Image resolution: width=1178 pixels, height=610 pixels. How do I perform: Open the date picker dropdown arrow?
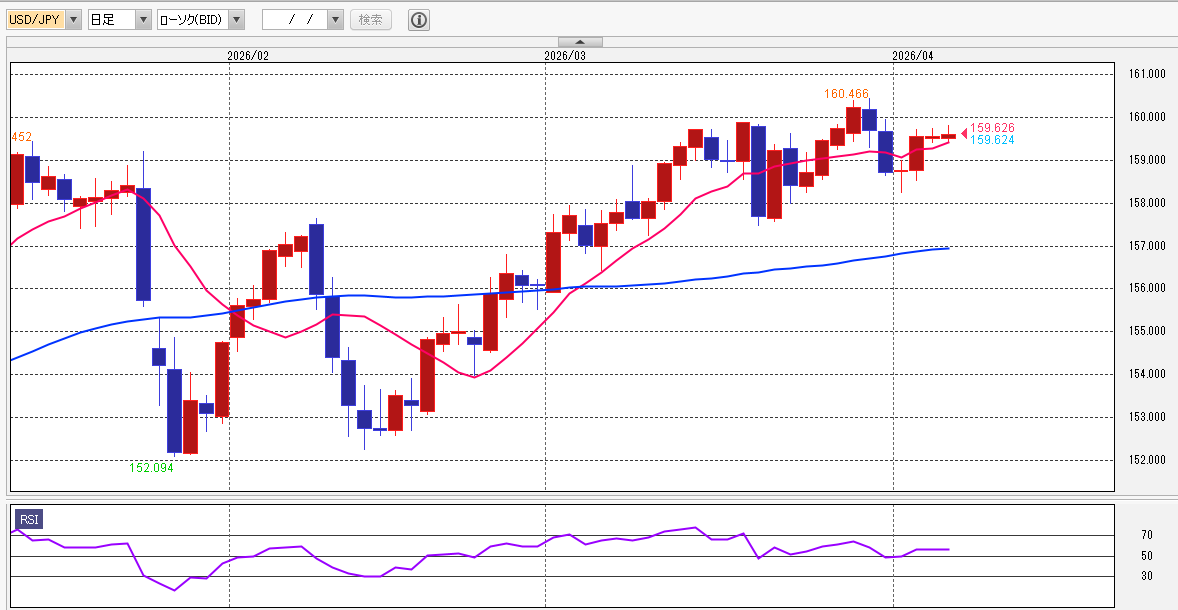click(336, 20)
